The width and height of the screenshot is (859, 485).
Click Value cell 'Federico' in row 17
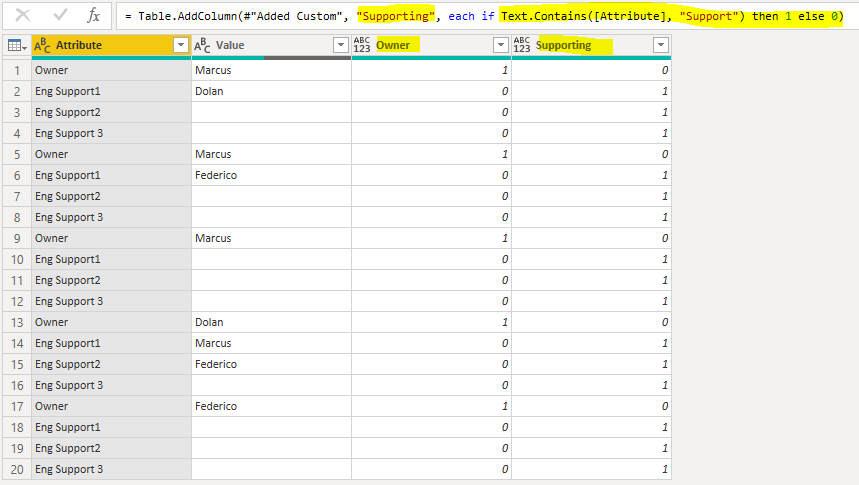271,406
